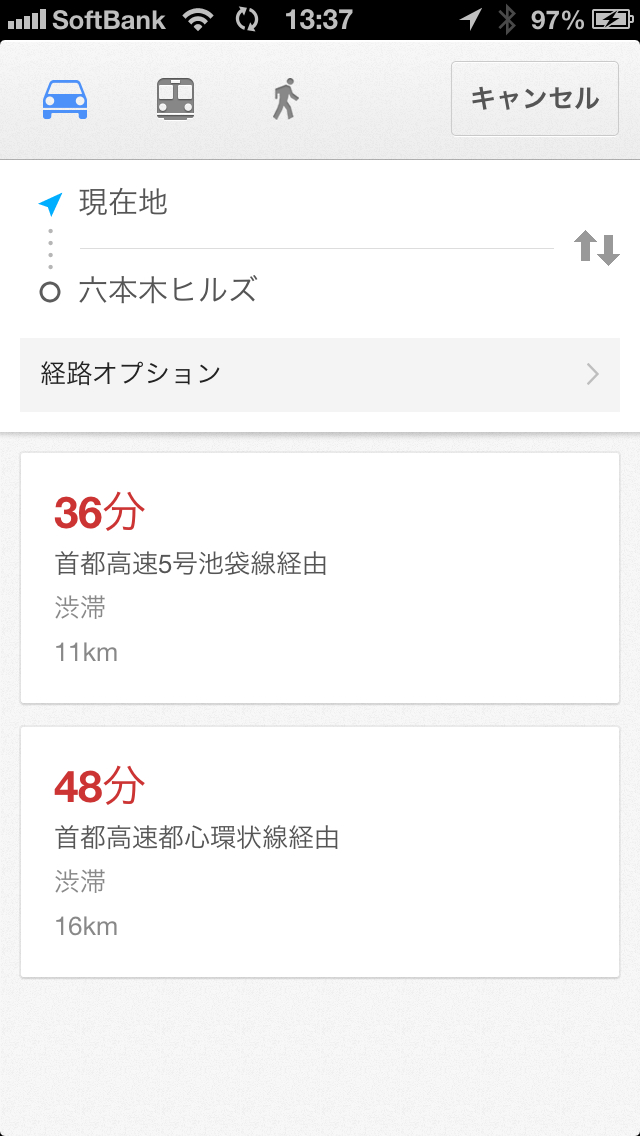This screenshot has height=1136, width=640.
Task: Select the walking directions icon
Action: pos(285,99)
